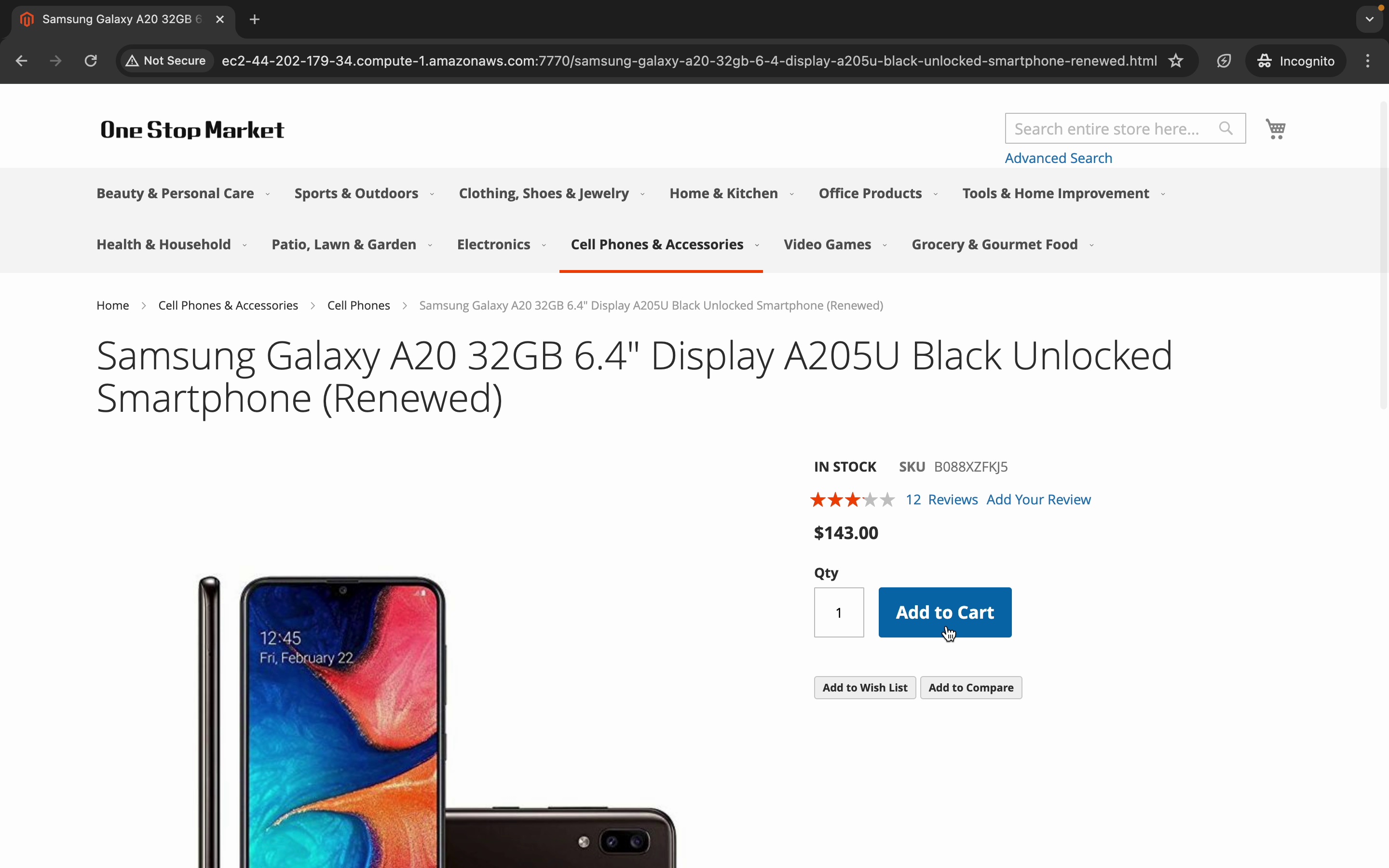Reload the current page

91,61
